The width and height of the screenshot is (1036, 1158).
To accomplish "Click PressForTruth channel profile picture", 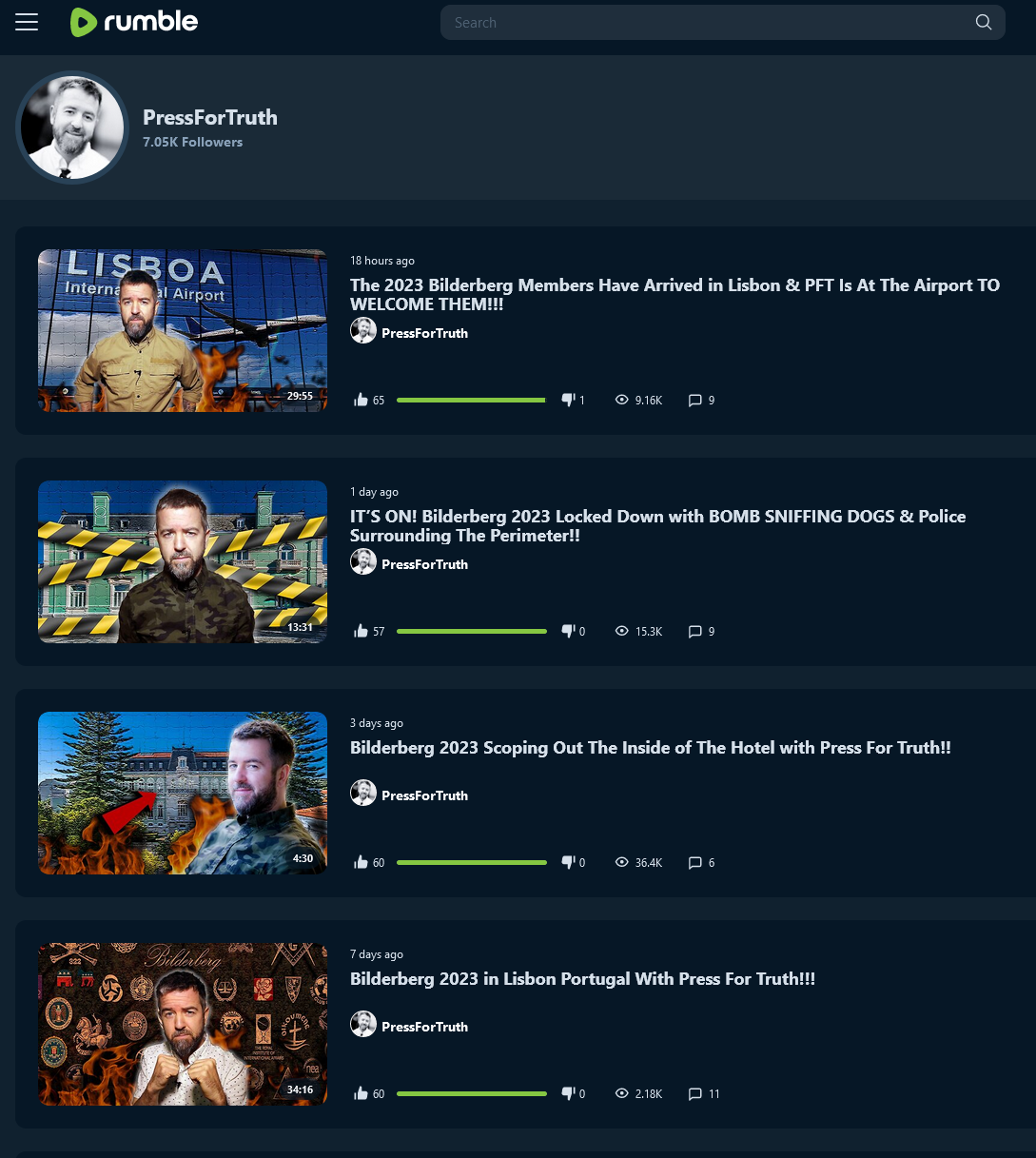I will [72, 128].
